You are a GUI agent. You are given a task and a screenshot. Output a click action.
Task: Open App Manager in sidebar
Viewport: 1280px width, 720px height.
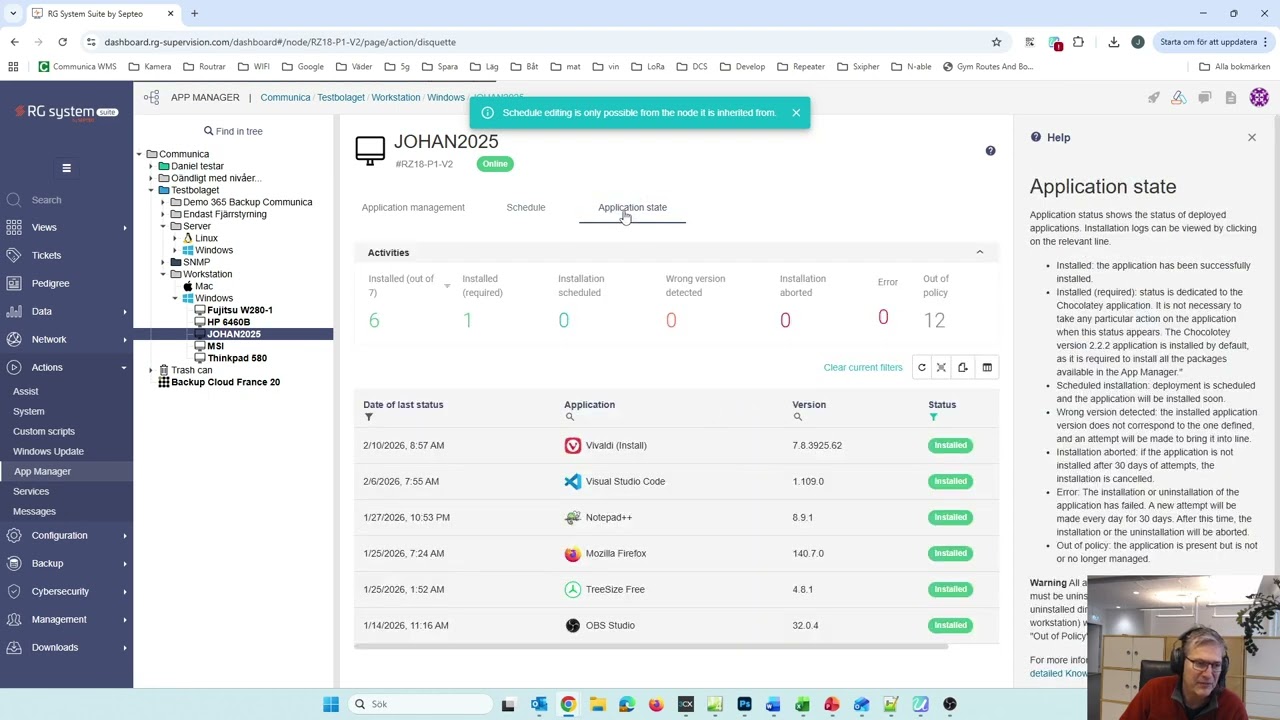pos(42,471)
